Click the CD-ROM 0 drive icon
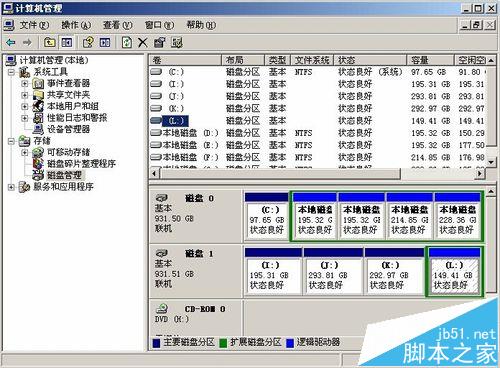The width and height of the screenshot is (500, 368). coord(162,308)
